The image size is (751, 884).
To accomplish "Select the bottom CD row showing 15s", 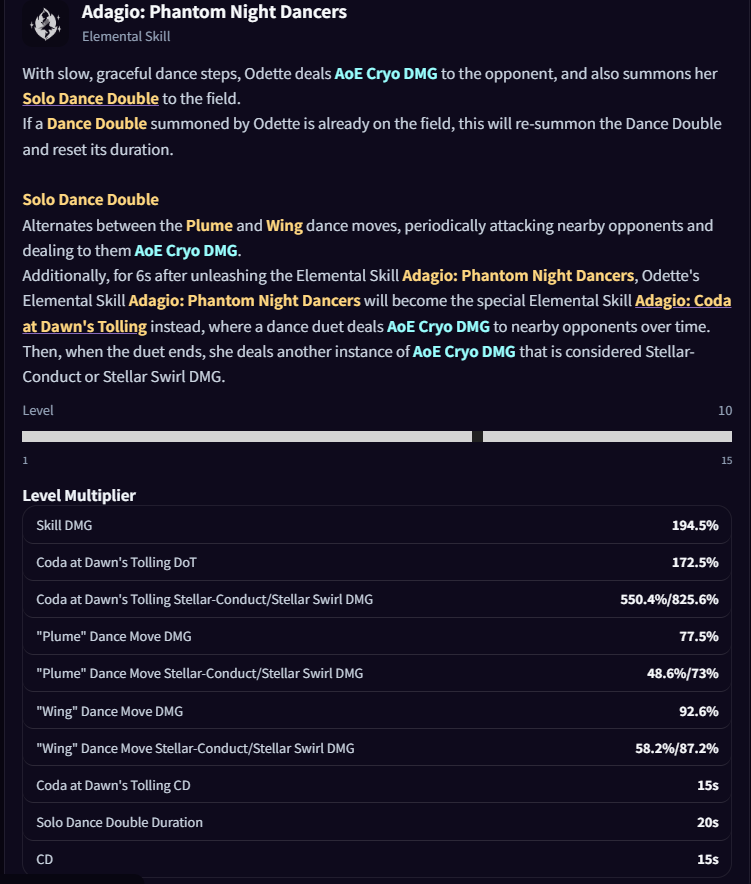I will (x=377, y=859).
